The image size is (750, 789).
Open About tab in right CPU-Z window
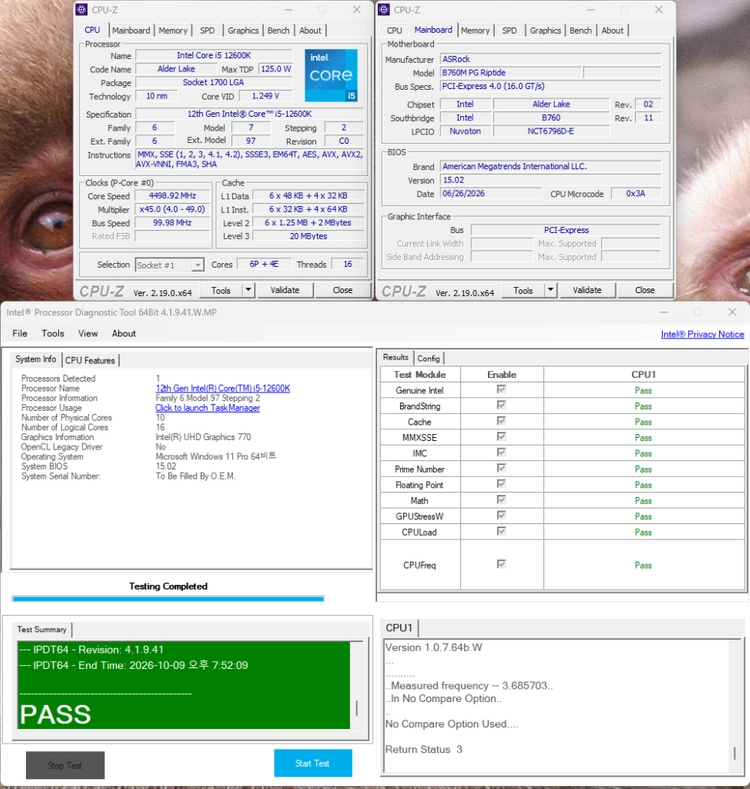pyautogui.click(x=612, y=30)
